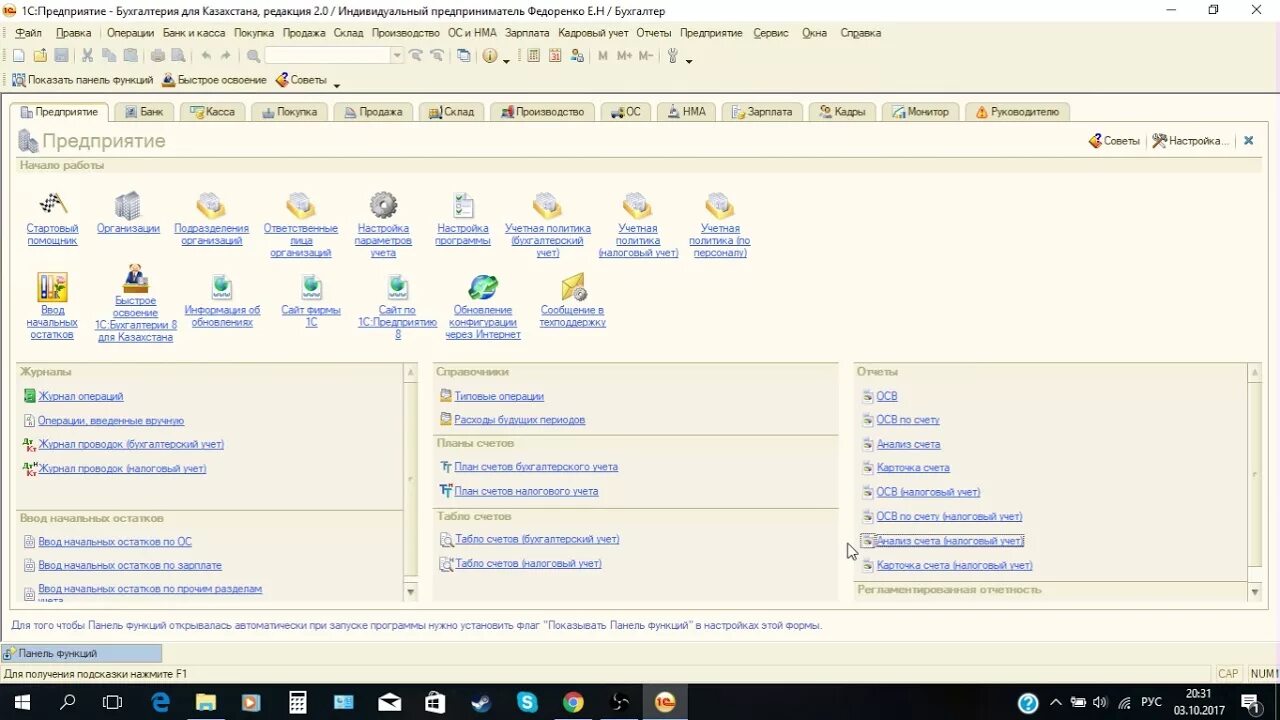Screen dimensions: 1280x720
Task: Open the Настройка программы checklist icon
Action: pos(463,205)
